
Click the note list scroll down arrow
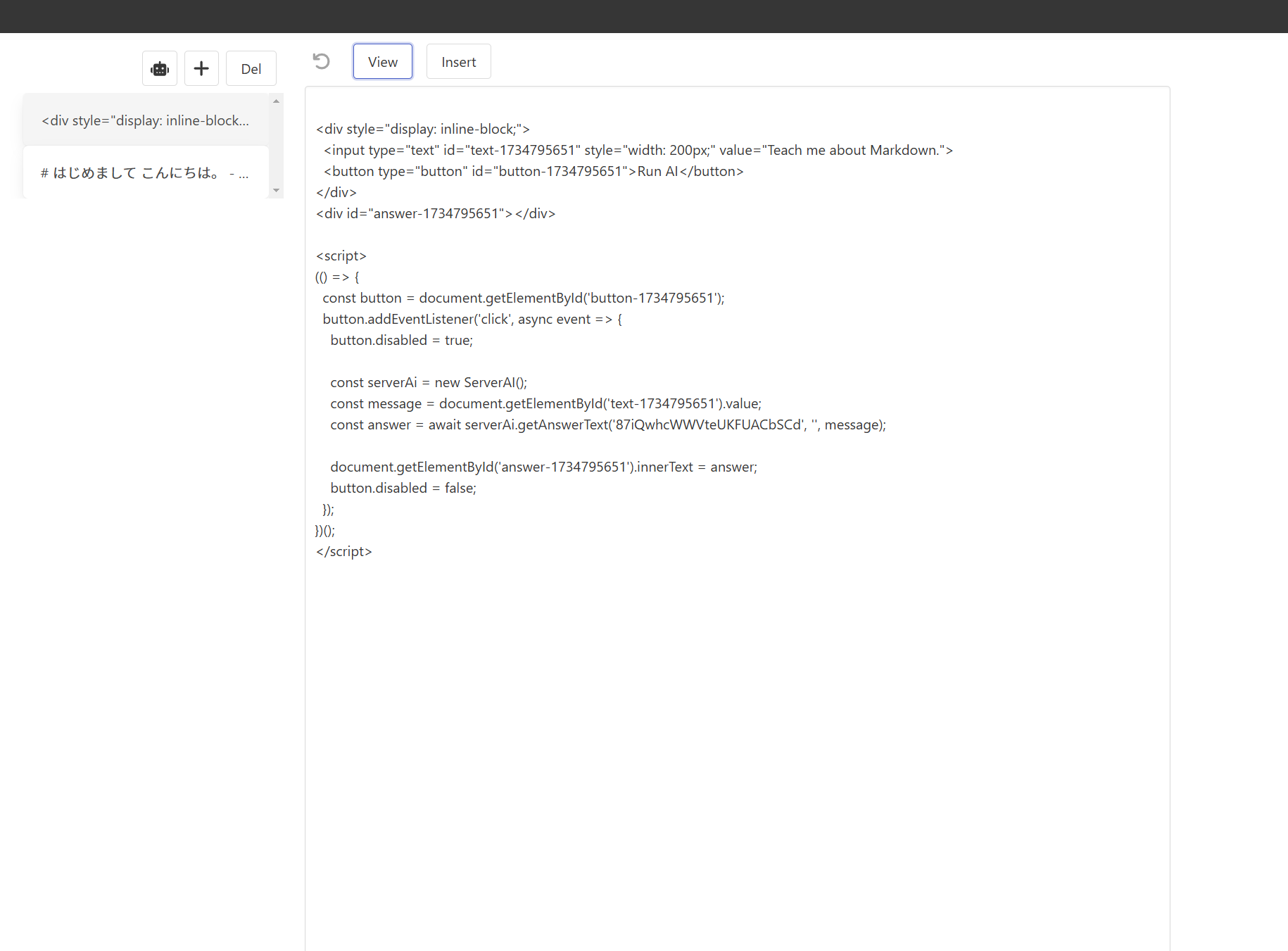[x=277, y=190]
